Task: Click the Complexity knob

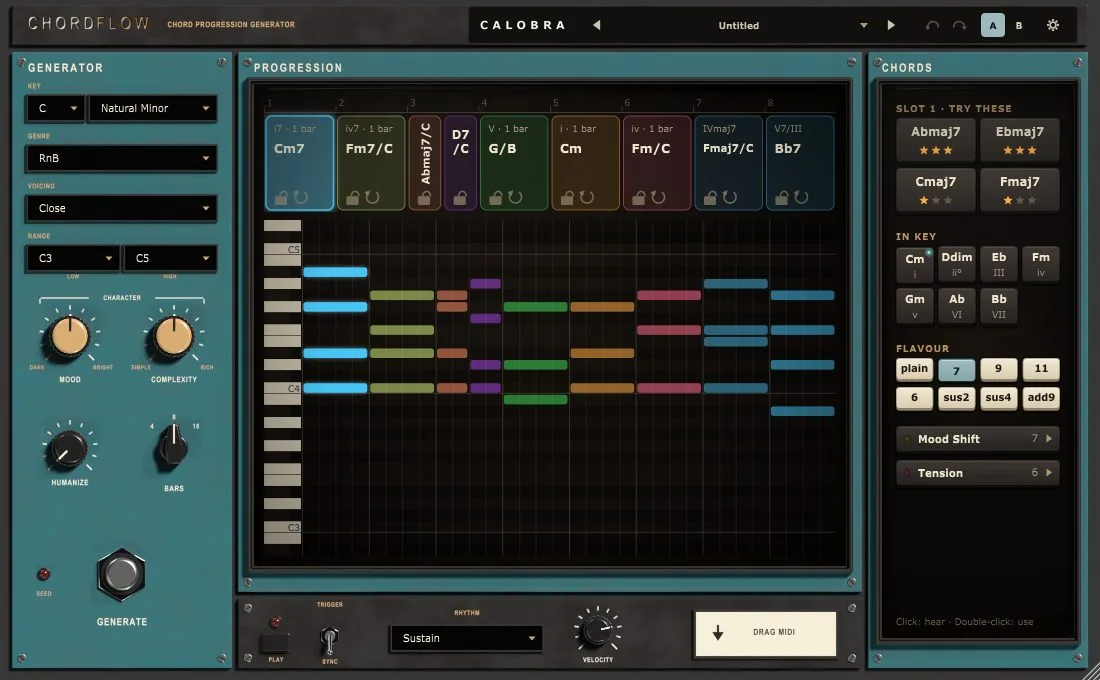Action: 173,336
